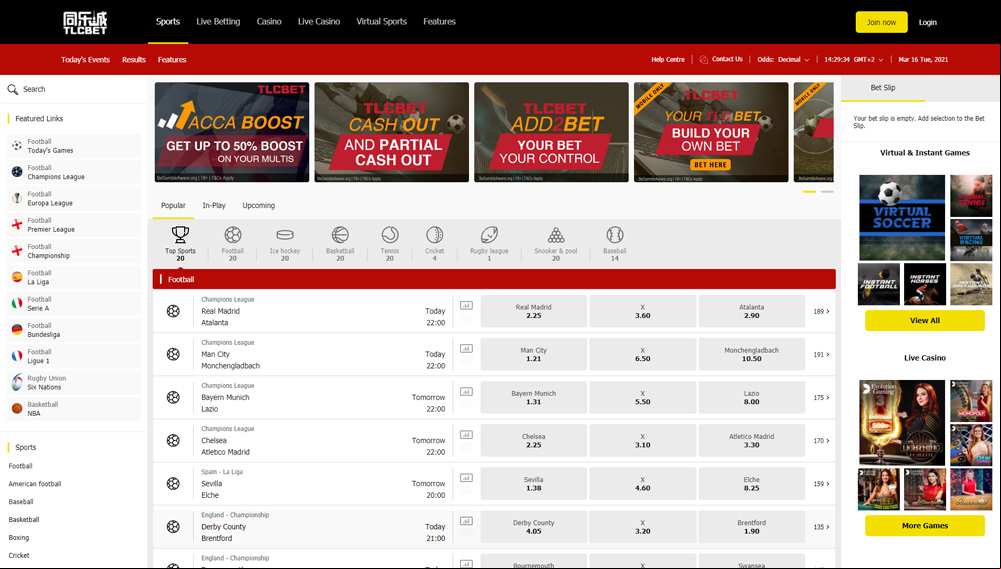
Task: Open American football in Sports list
Action: tap(35, 484)
